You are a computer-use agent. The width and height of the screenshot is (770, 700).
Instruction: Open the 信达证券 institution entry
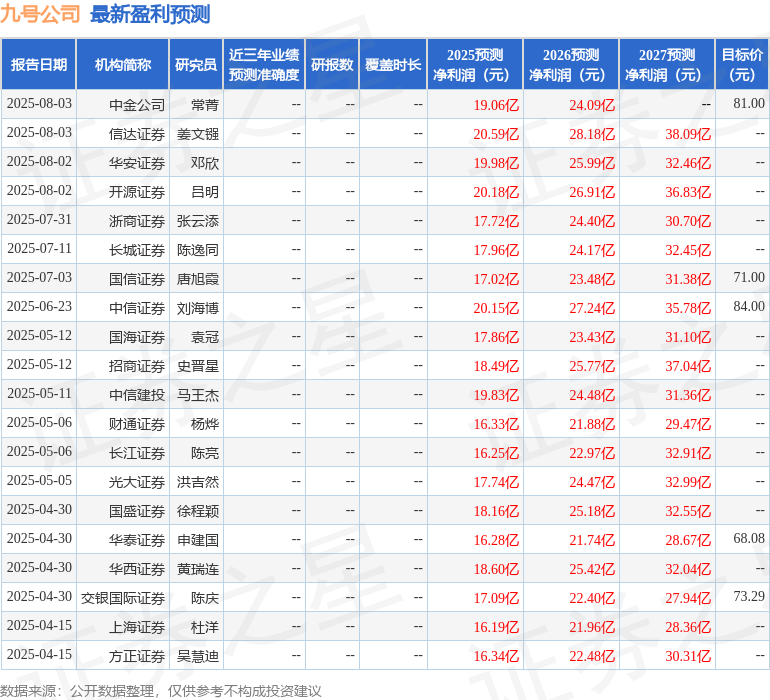pos(137,134)
